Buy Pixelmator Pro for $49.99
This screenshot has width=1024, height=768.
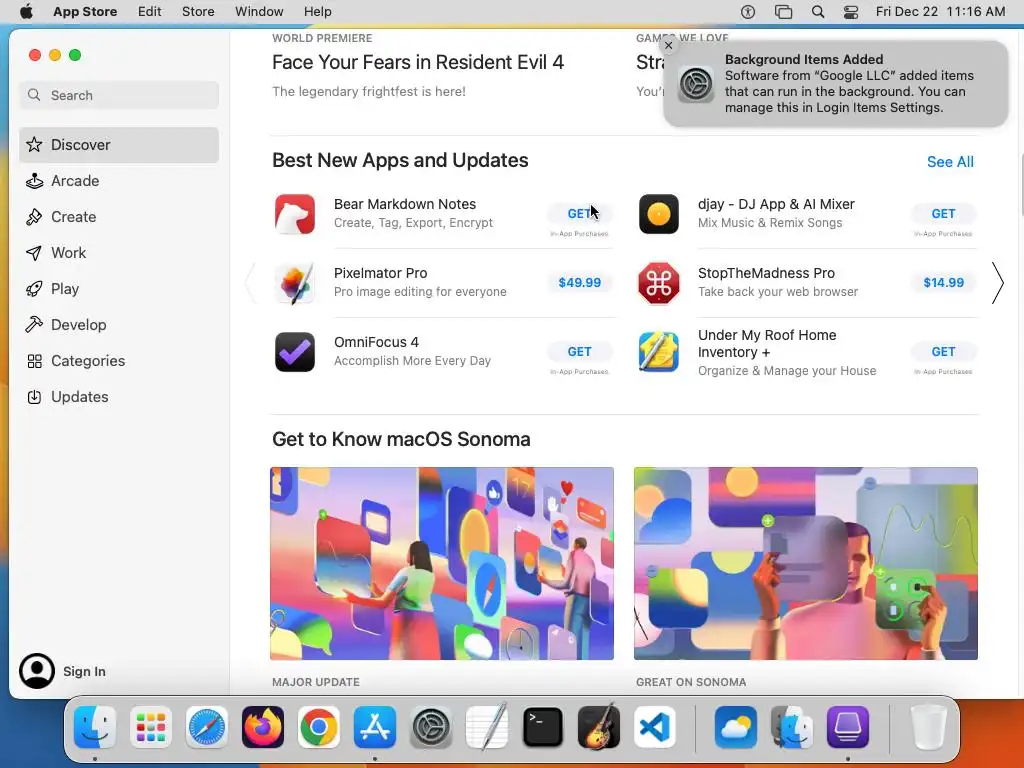coord(579,283)
